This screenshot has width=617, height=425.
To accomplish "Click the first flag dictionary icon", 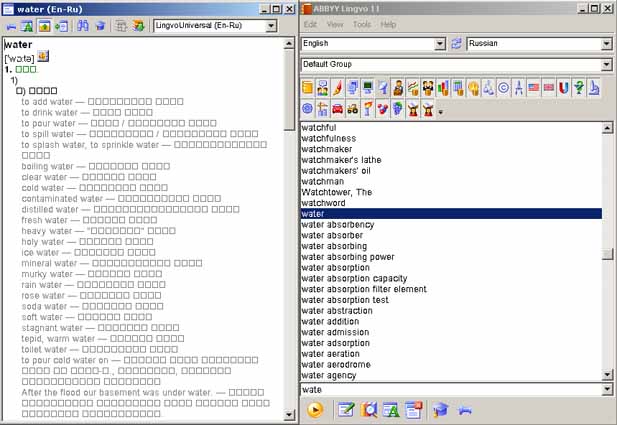I will pos(534,88).
